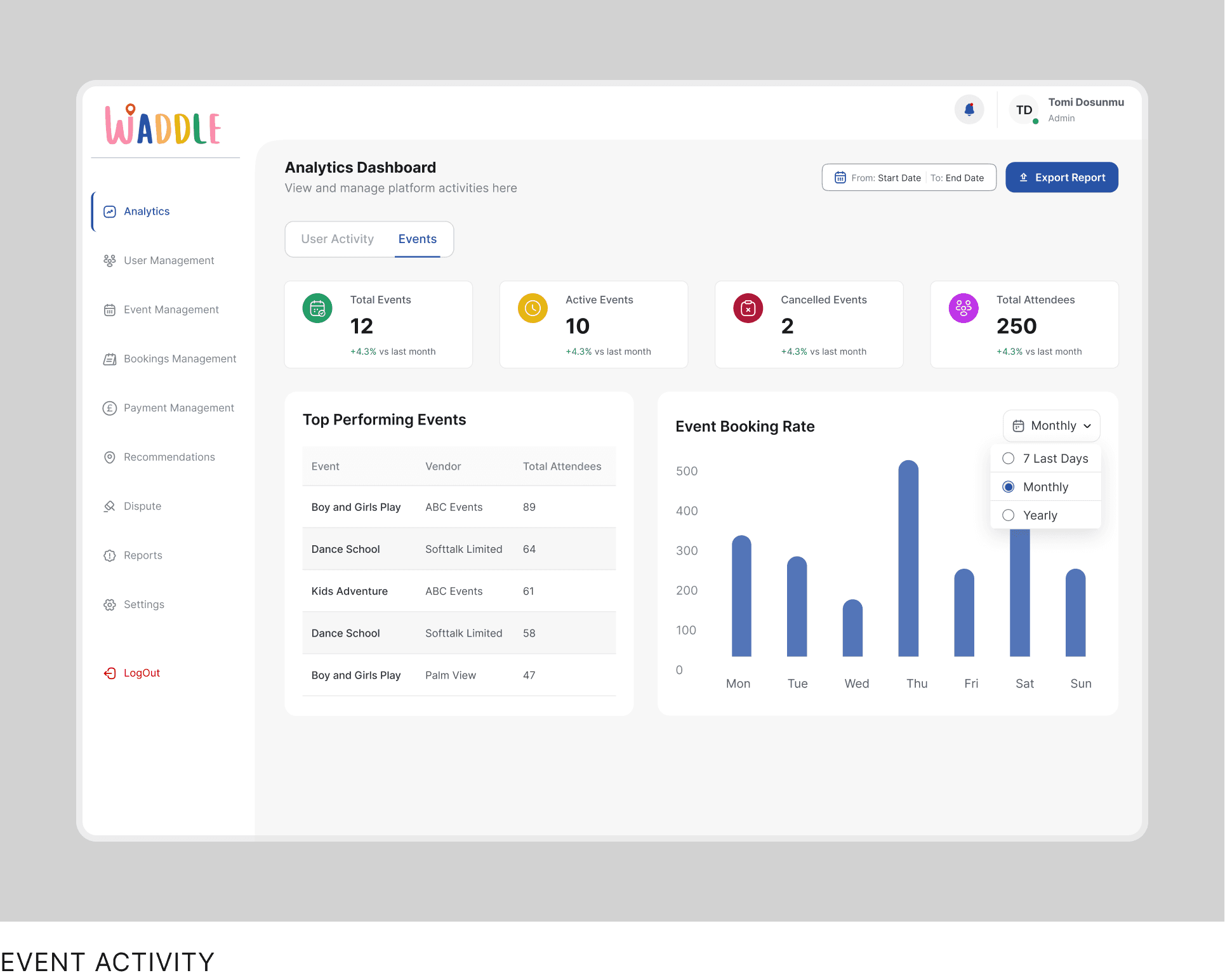Switch to the User Activity tab
The height and width of the screenshot is (980, 1225).
[338, 239]
